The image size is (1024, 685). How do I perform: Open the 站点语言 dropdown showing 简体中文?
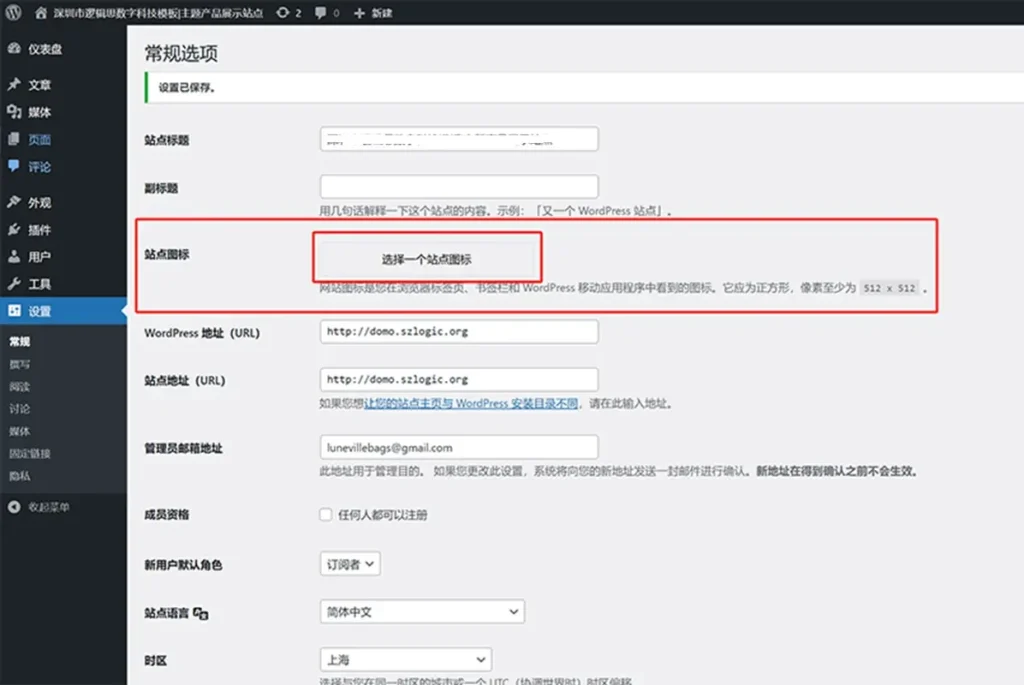422,611
